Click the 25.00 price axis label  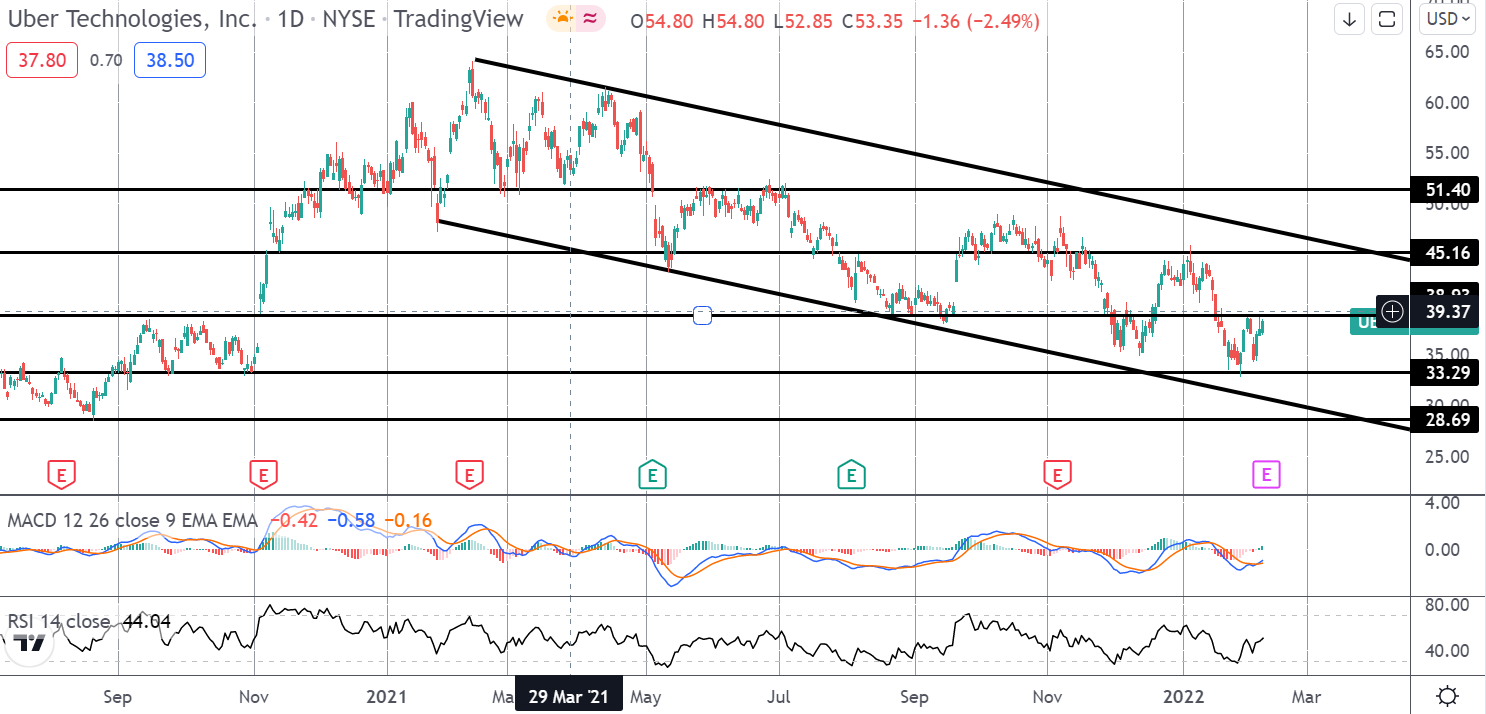pos(1447,456)
